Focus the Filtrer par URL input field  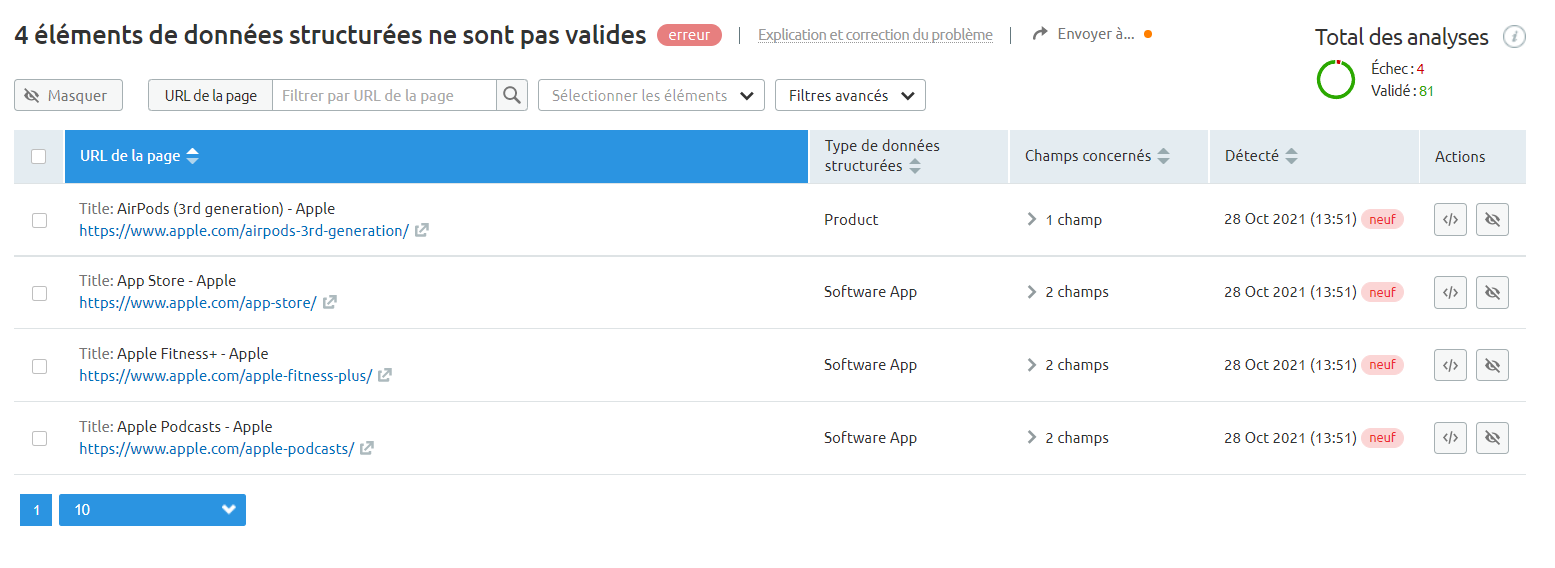pyautogui.click(x=385, y=95)
